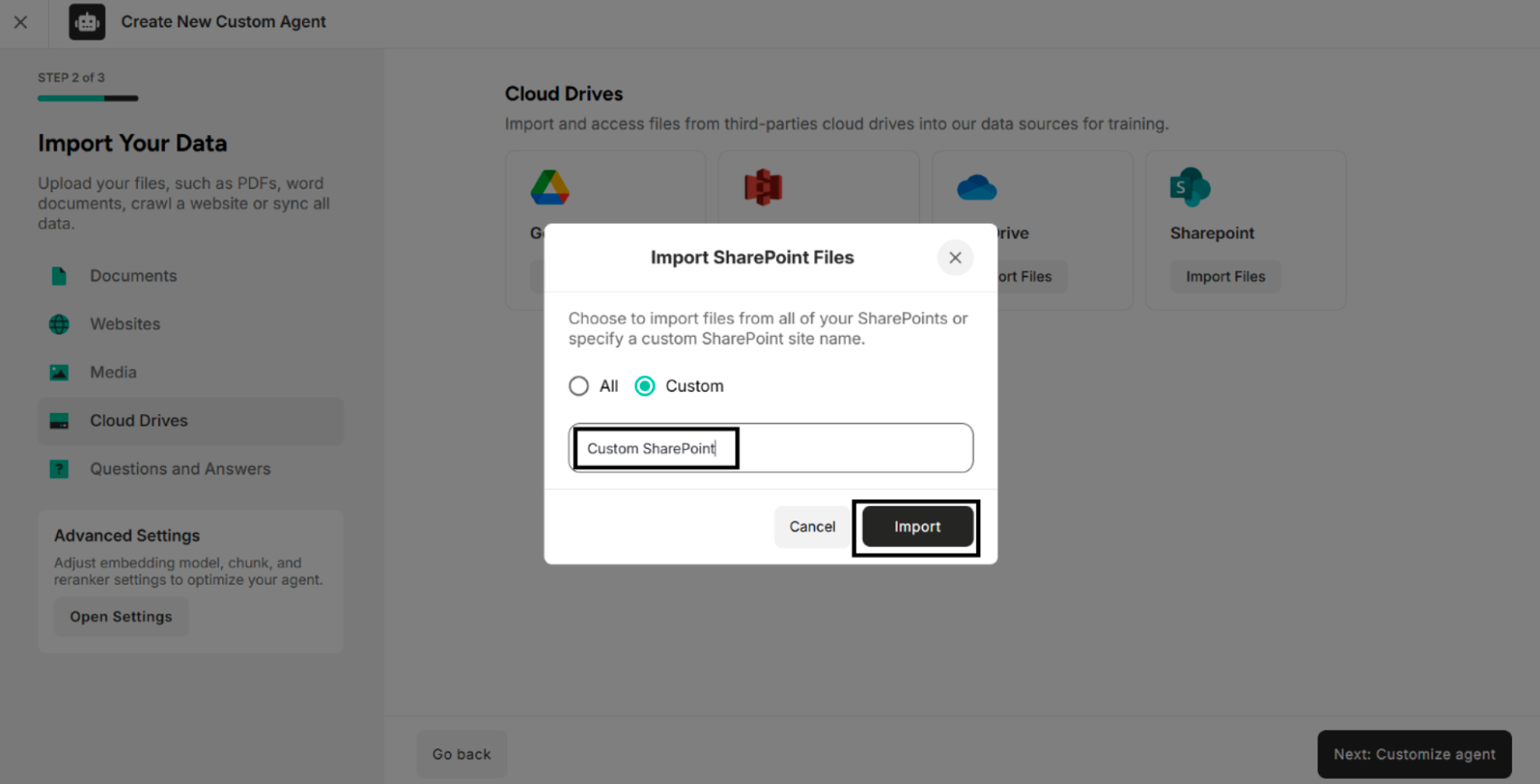
Task: Click the Custom SharePoint name field
Action: click(x=770, y=448)
